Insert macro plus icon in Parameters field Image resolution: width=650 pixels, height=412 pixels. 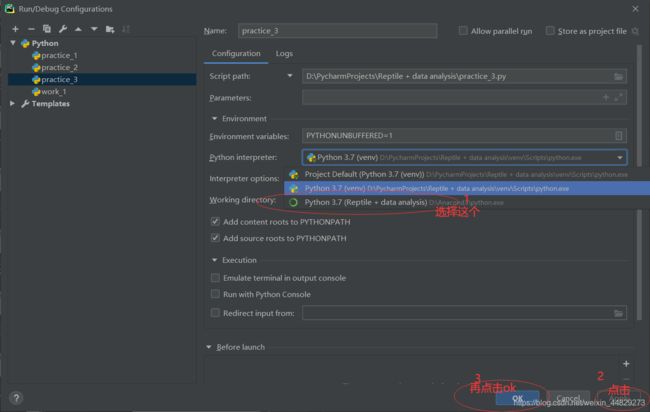coord(606,98)
